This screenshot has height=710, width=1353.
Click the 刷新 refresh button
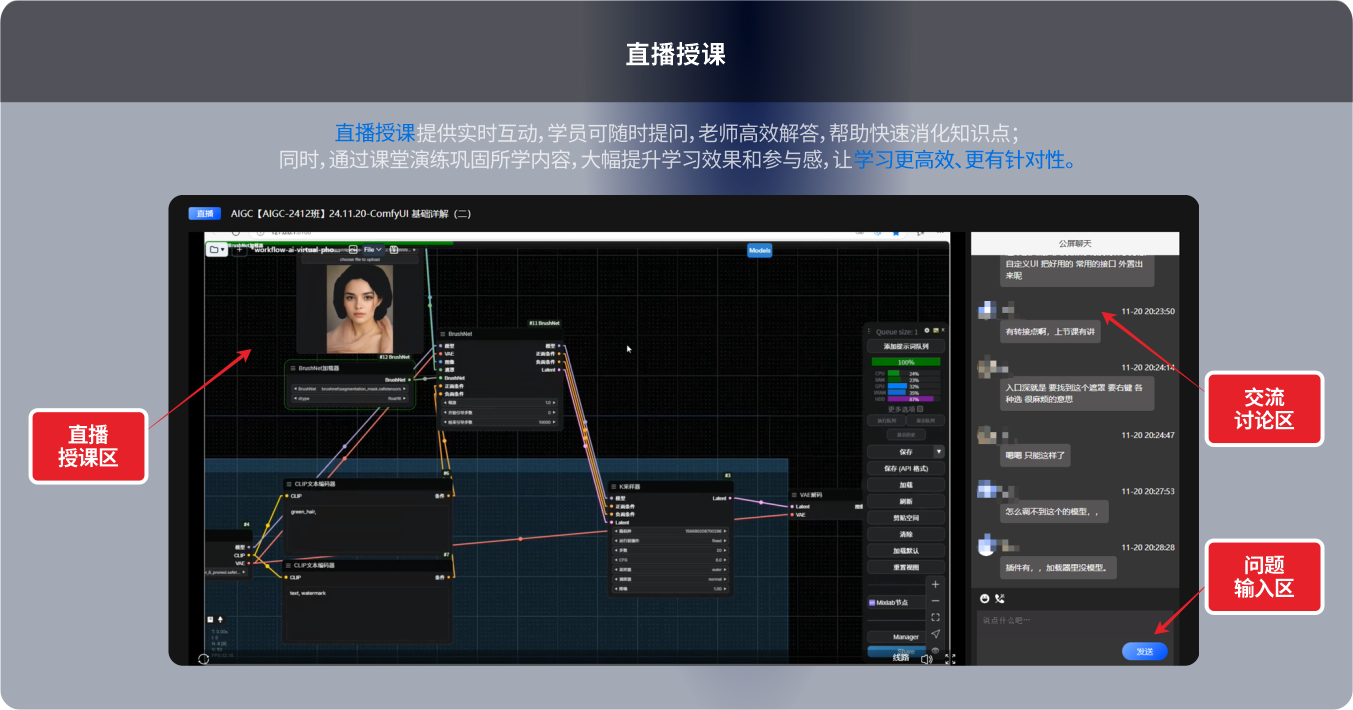(x=906, y=501)
